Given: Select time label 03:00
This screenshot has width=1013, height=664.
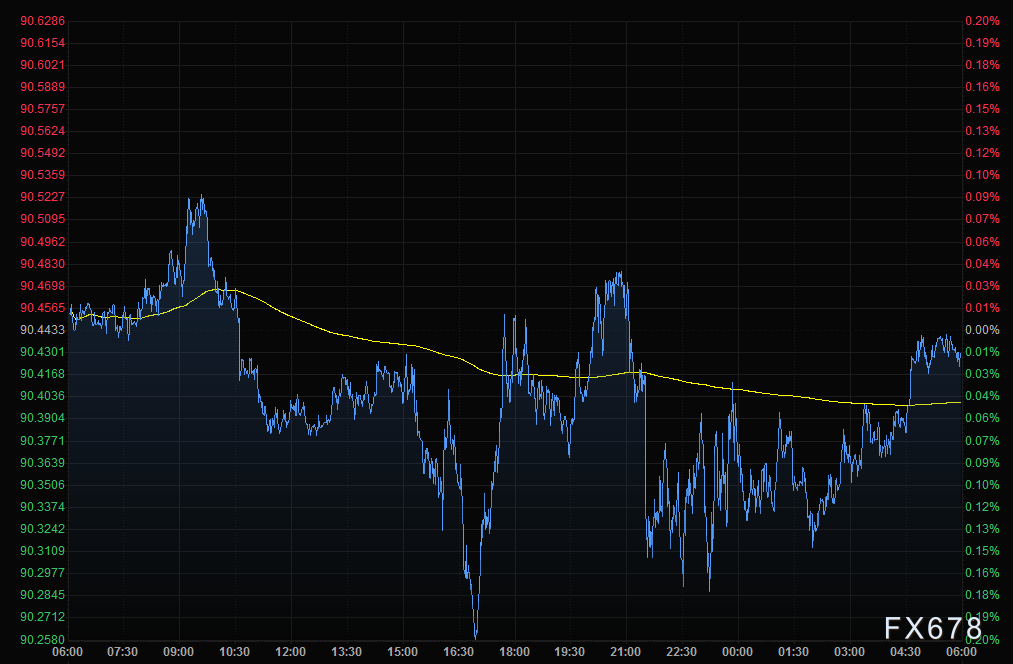Looking at the screenshot, I should click(849, 652).
